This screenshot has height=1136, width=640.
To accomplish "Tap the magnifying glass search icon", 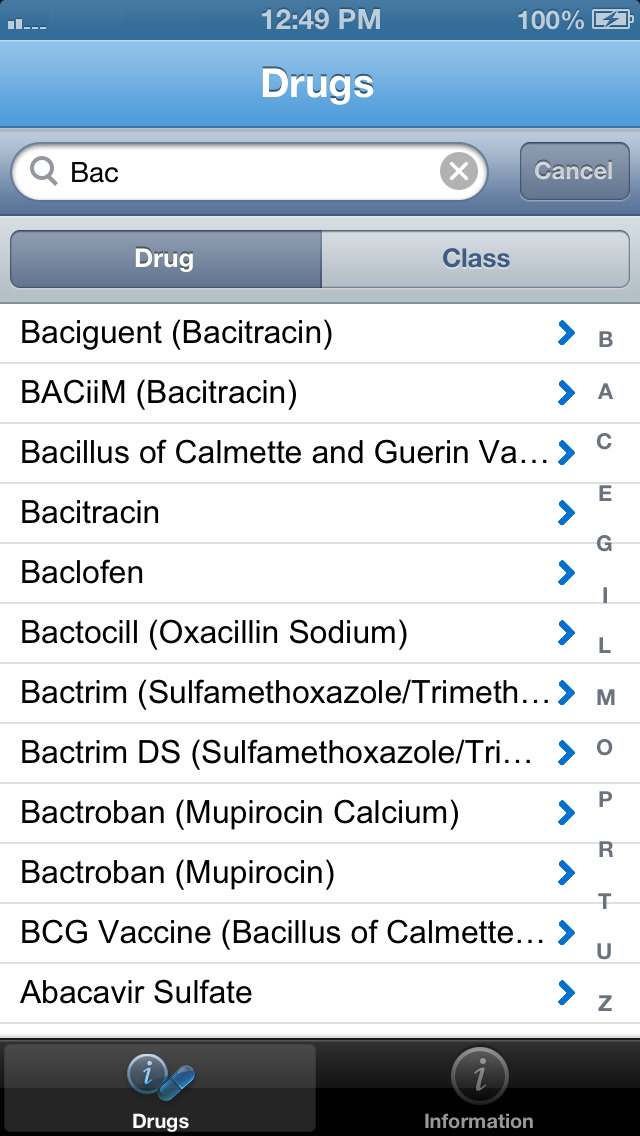I will click(44, 172).
